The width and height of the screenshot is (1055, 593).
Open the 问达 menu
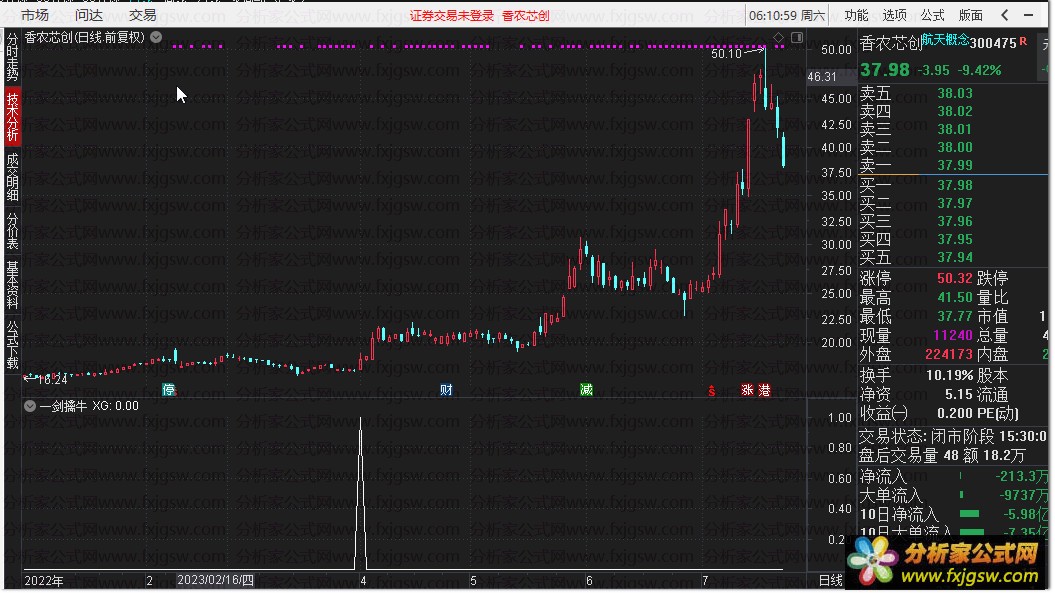tap(89, 15)
